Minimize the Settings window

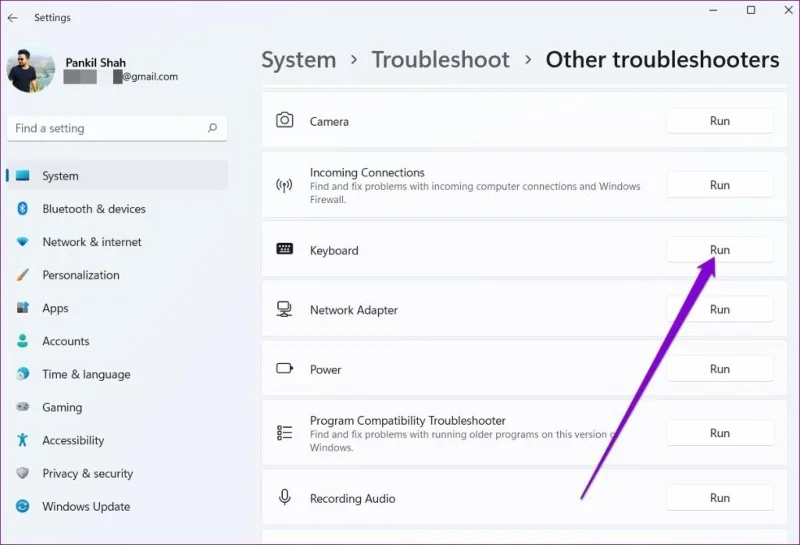(713, 10)
